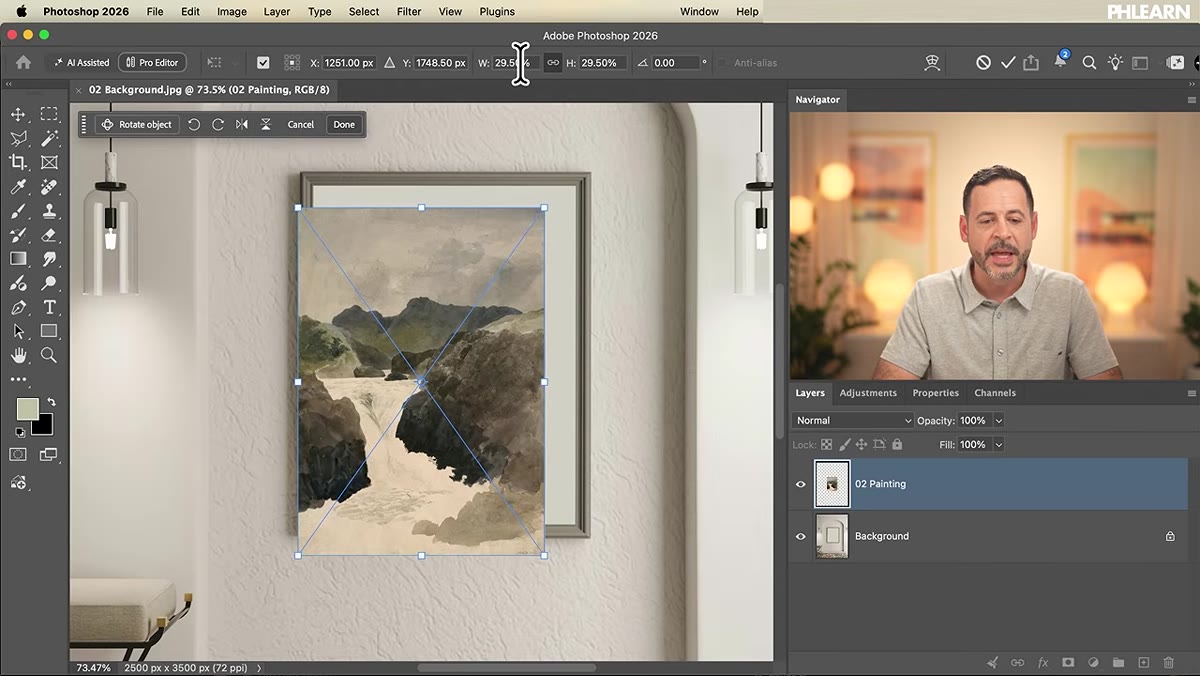Switch to the Adjustments tab

pyautogui.click(x=868, y=393)
